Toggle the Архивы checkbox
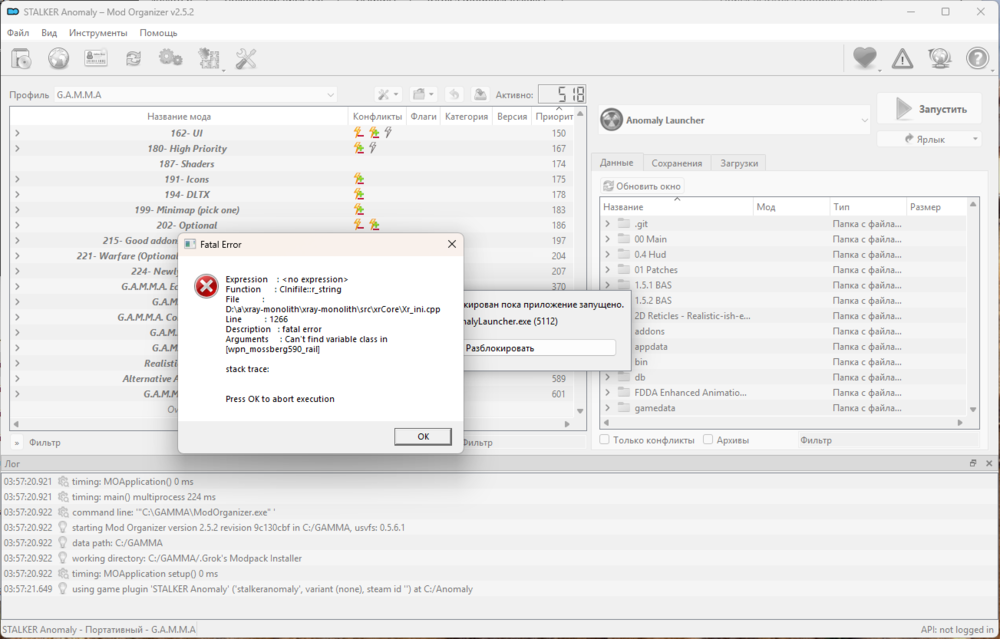Screen dimensions: 1000x639 pos(708,439)
